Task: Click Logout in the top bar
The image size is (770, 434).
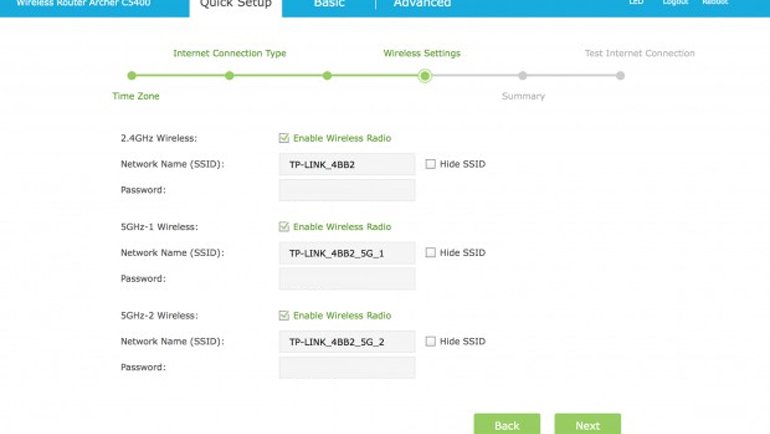Action: tap(675, 3)
